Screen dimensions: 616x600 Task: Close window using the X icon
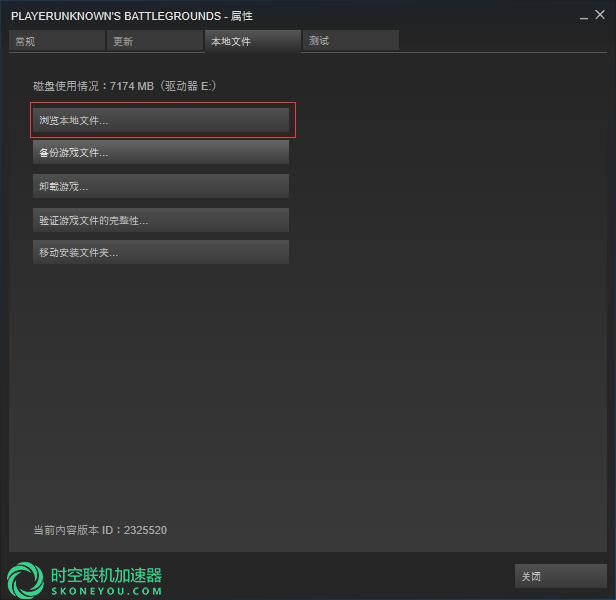(x=600, y=15)
